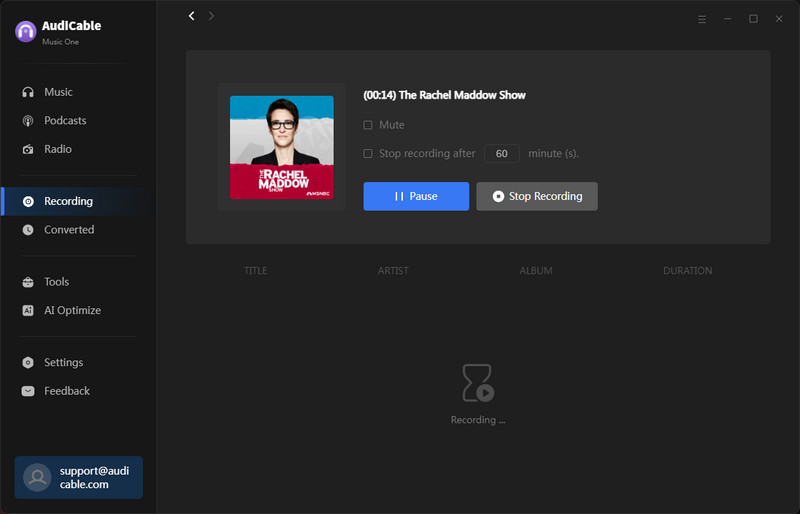Open the Podcasts section
Image resolution: width=800 pixels, height=514 pixels.
point(54,120)
